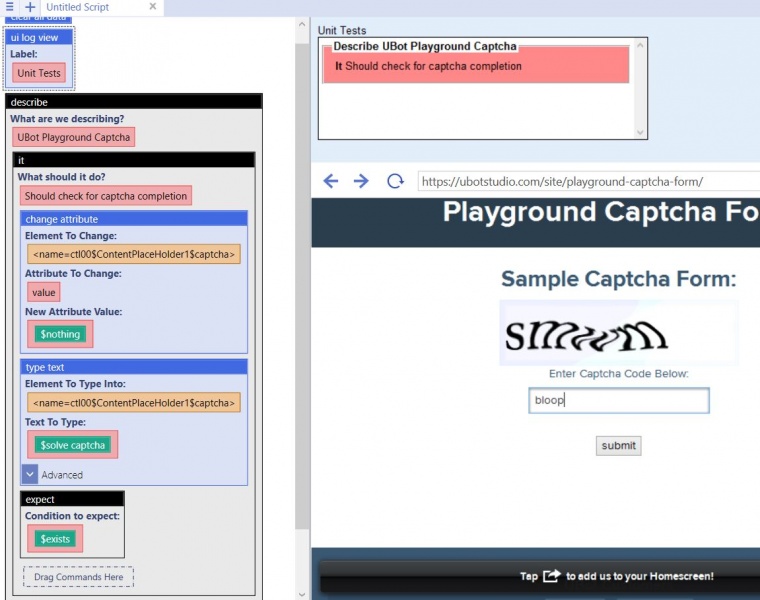Click the browser URL address bar
This screenshot has height=600, width=760.
(588, 182)
